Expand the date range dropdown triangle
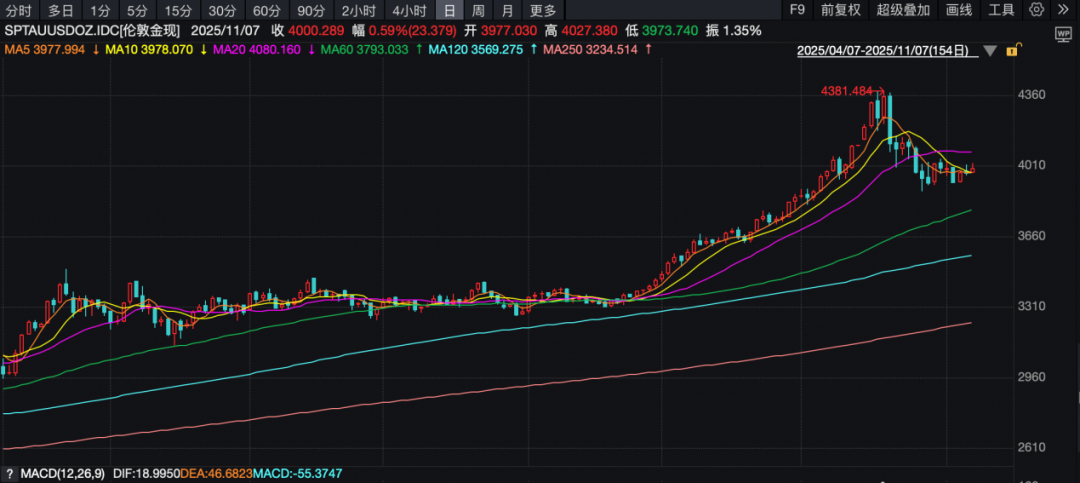This screenshot has width=1080, height=483. pyautogui.click(x=989, y=51)
